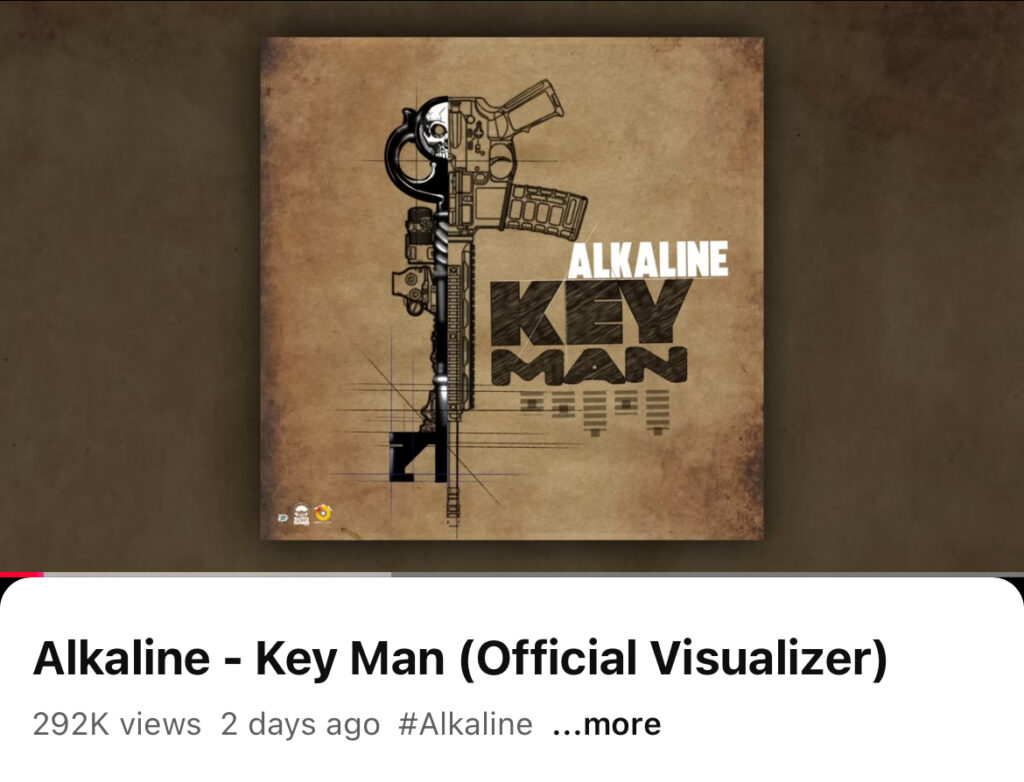Tap the 2 days ago upload date
This screenshot has width=1024, height=782.
click(300, 725)
